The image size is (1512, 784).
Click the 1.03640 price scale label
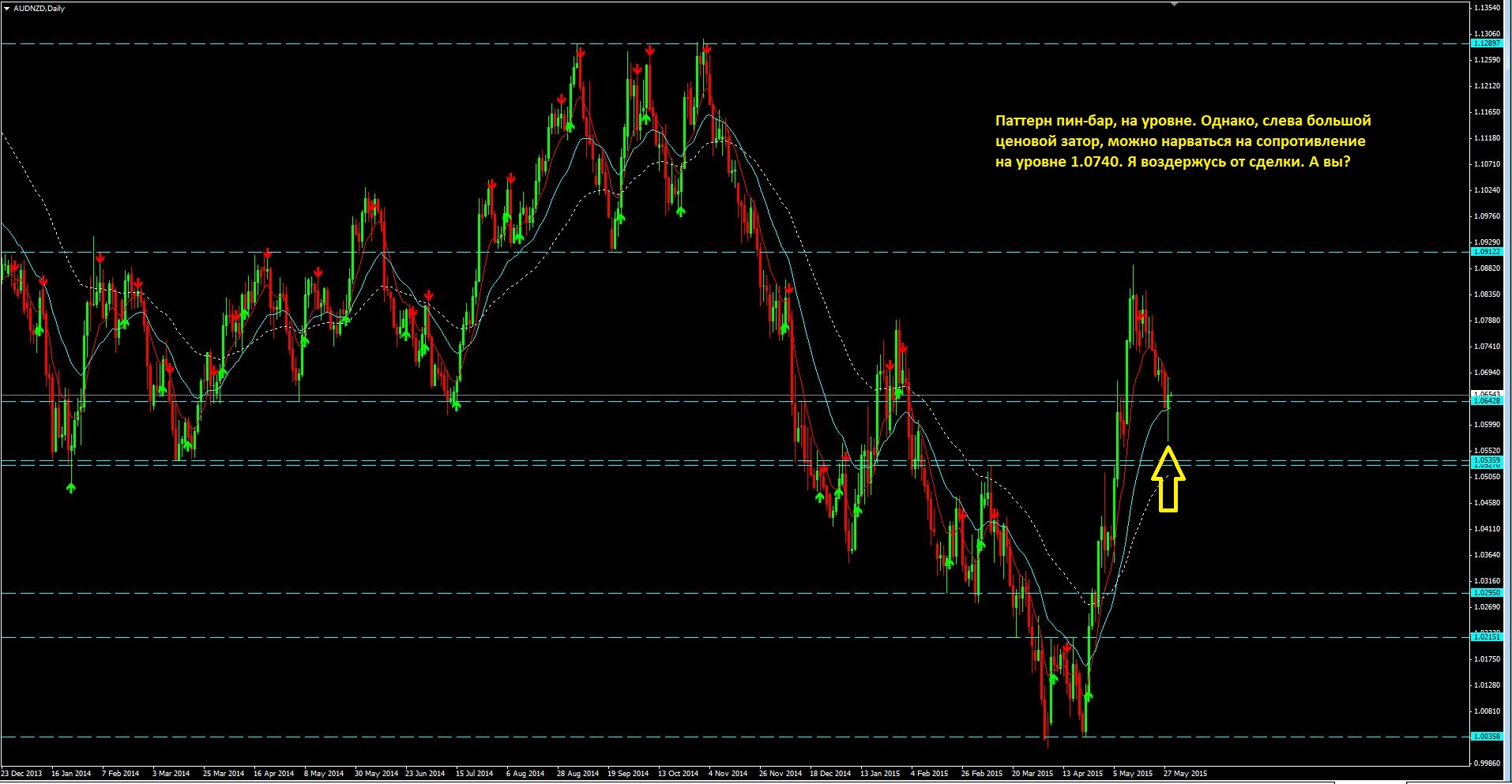(x=1488, y=555)
